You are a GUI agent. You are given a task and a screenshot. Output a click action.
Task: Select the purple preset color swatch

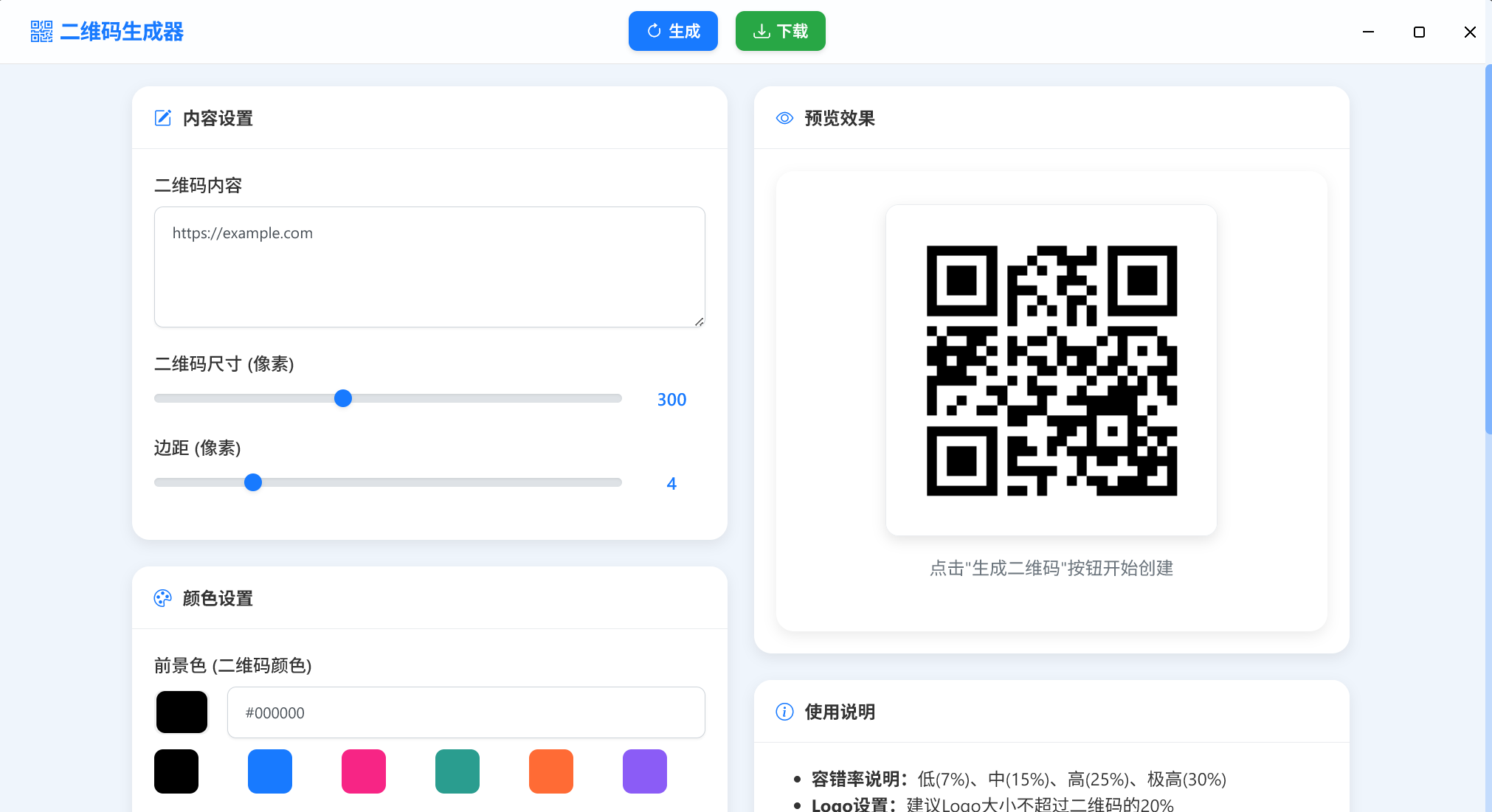pyautogui.click(x=644, y=771)
